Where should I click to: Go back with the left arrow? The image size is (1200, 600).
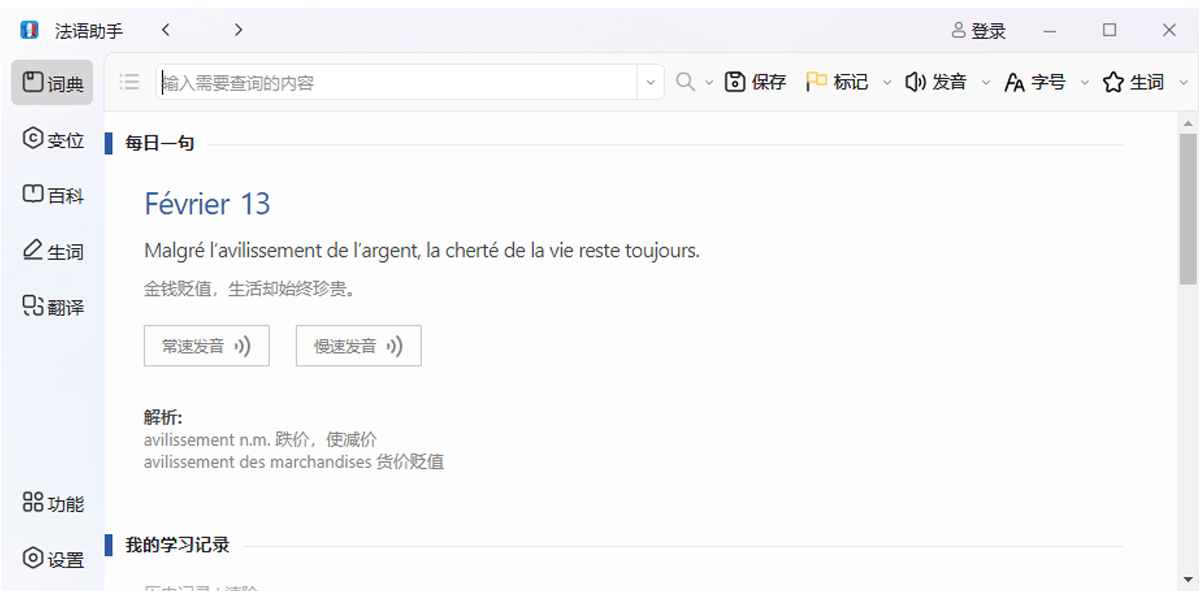click(166, 30)
